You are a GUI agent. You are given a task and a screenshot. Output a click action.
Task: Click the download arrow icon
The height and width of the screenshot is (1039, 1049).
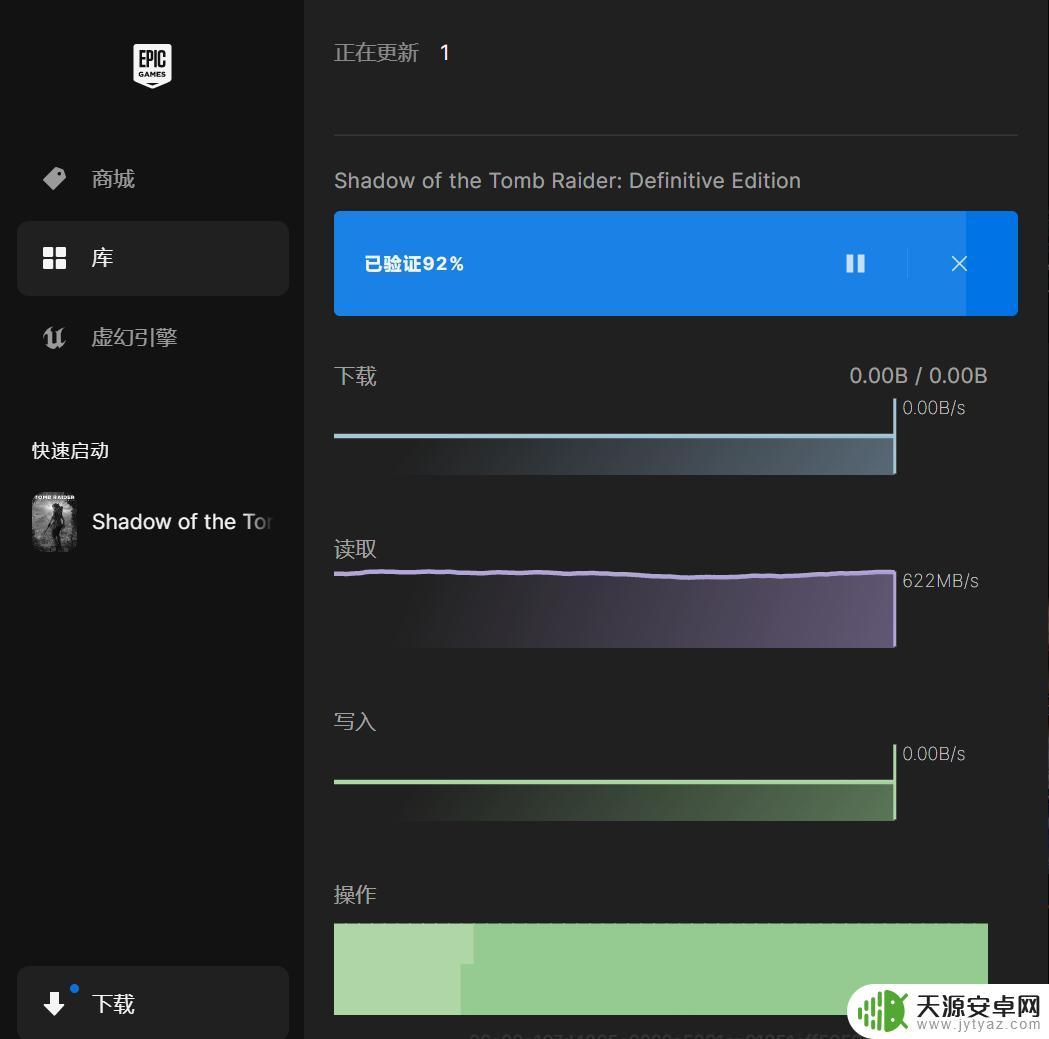tap(54, 1003)
